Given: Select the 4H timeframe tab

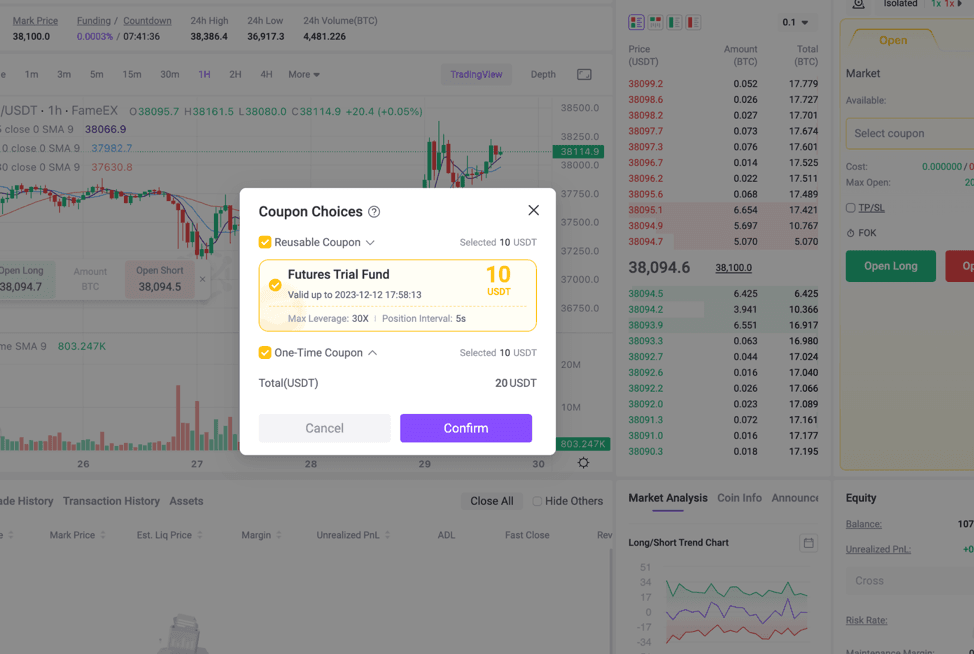Looking at the screenshot, I should coord(266,75).
